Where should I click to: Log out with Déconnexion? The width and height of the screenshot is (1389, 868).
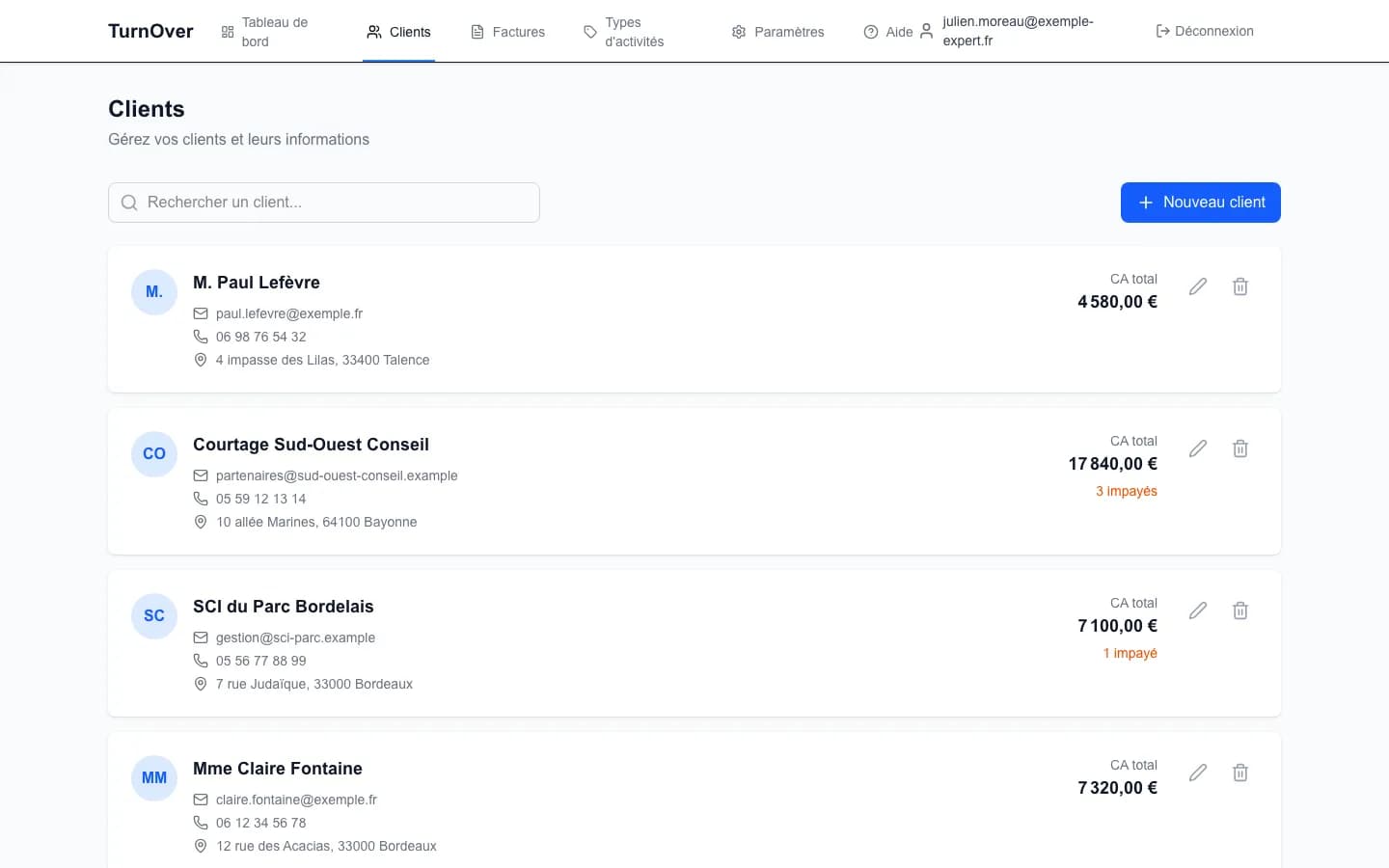1205,31
